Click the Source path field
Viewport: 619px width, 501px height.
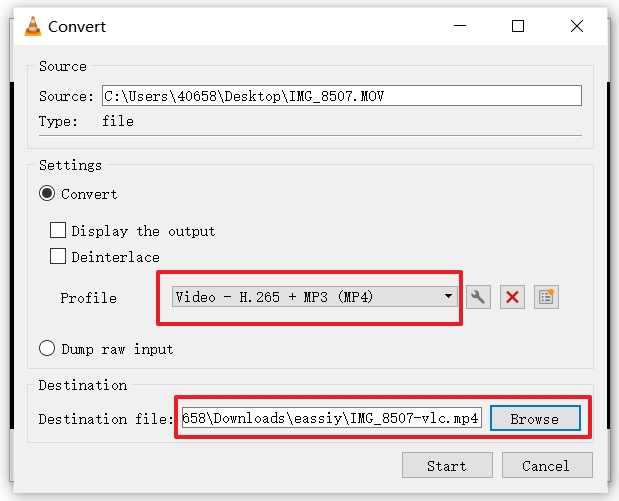[341, 96]
